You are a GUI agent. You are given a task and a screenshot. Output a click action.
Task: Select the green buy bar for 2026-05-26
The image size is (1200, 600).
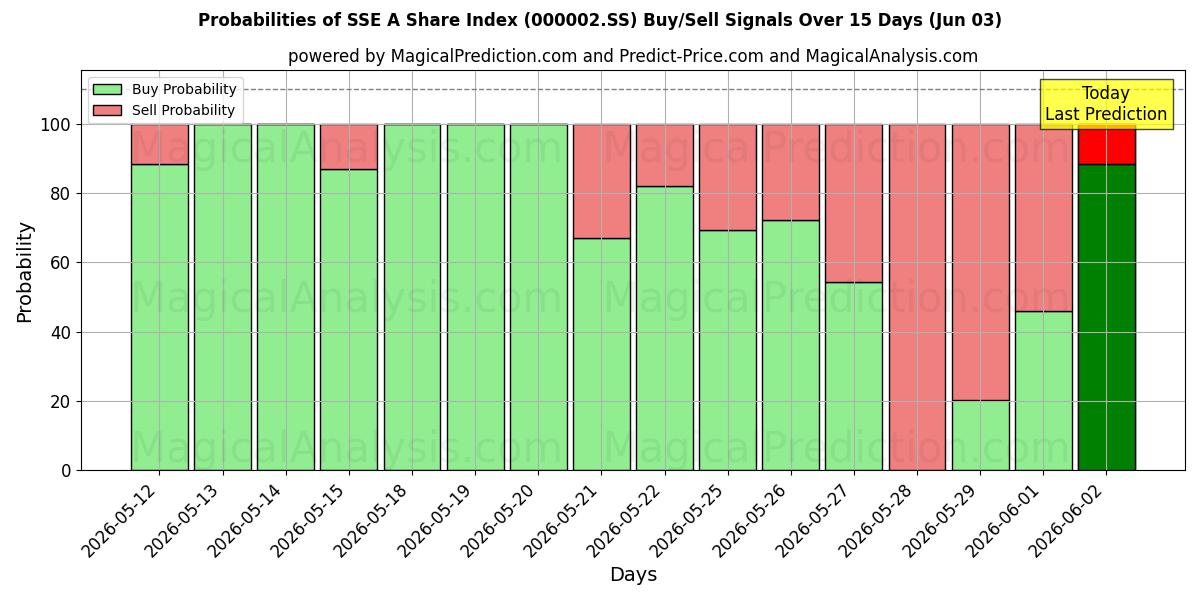point(791,345)
